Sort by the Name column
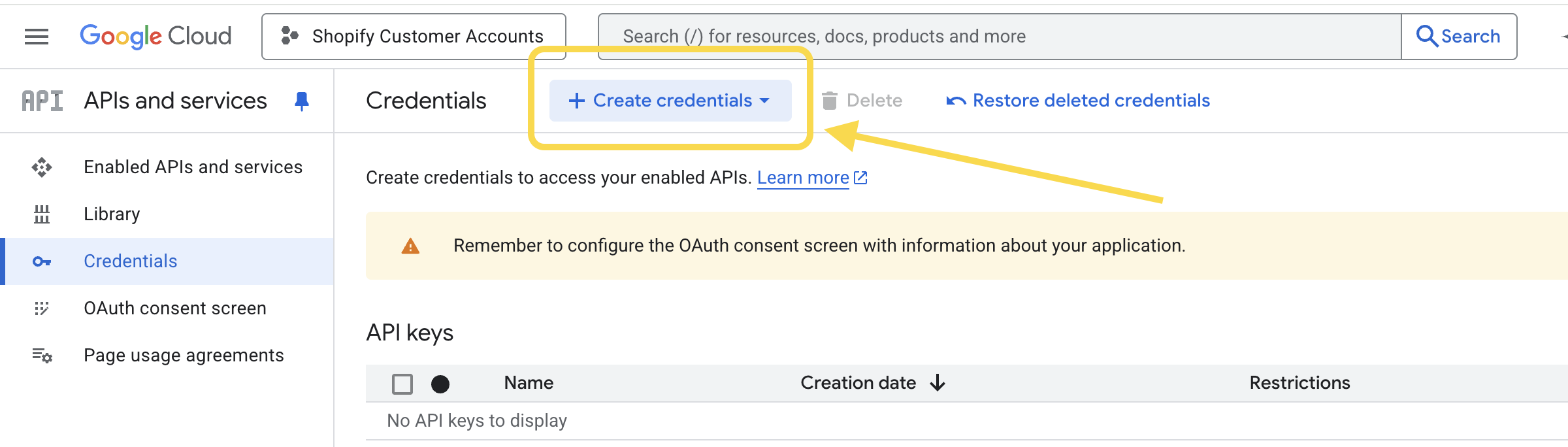The height and width of the screenshot is (447, 1568). point(529,383)
